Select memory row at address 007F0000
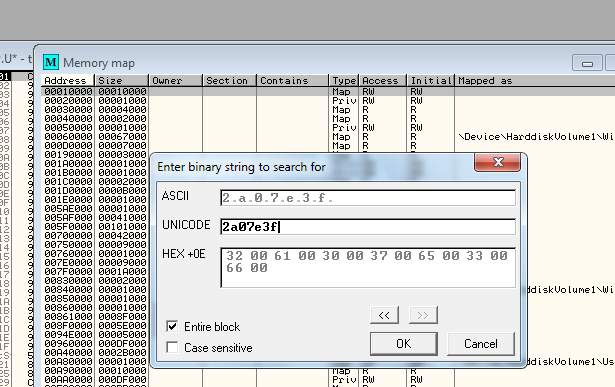The height and width of the screenshot is (387, 615). point(96,272)
